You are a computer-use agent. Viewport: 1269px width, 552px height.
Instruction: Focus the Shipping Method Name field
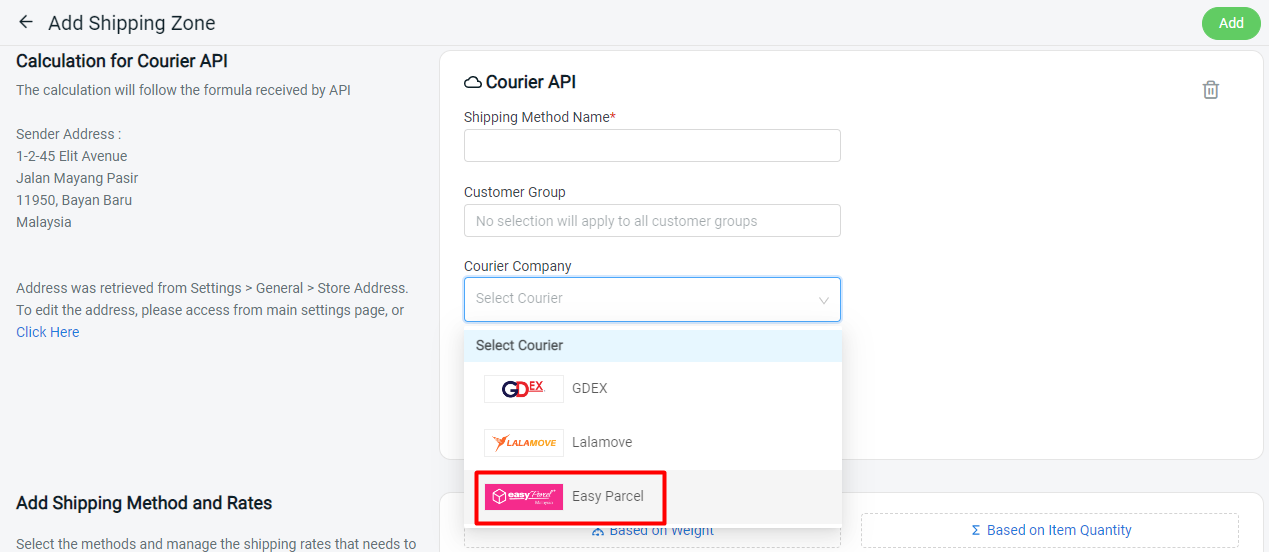pos(652,146)
